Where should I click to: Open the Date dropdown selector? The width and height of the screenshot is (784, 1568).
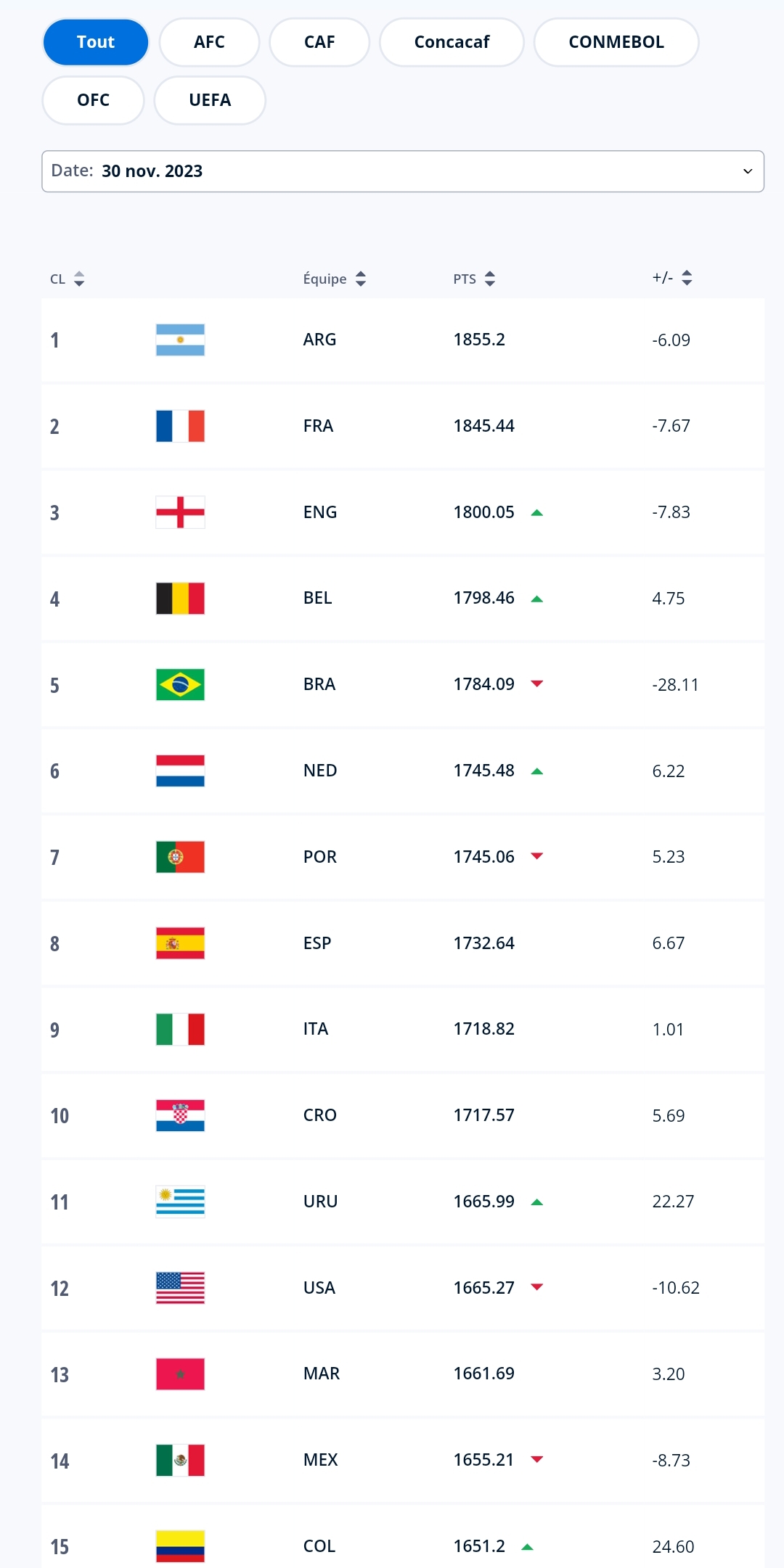click(x=402, y=171)
